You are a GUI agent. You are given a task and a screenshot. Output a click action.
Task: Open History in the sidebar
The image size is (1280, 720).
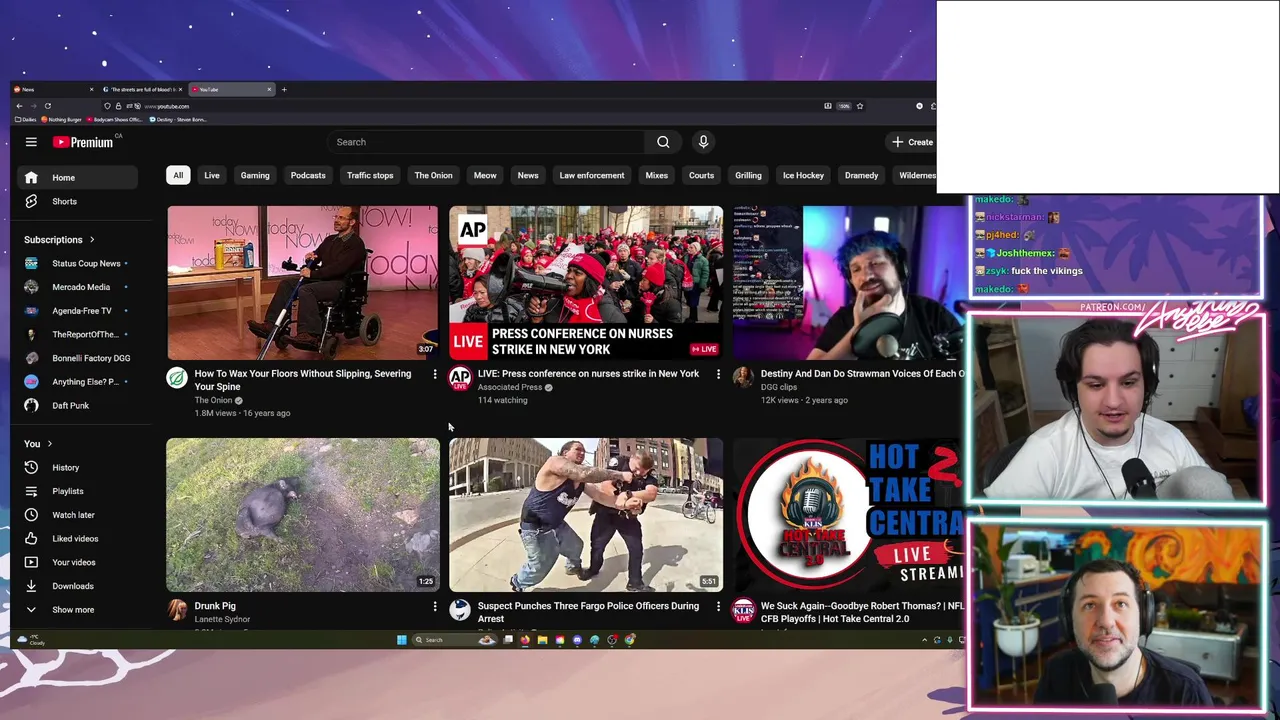tap(78, 467)
